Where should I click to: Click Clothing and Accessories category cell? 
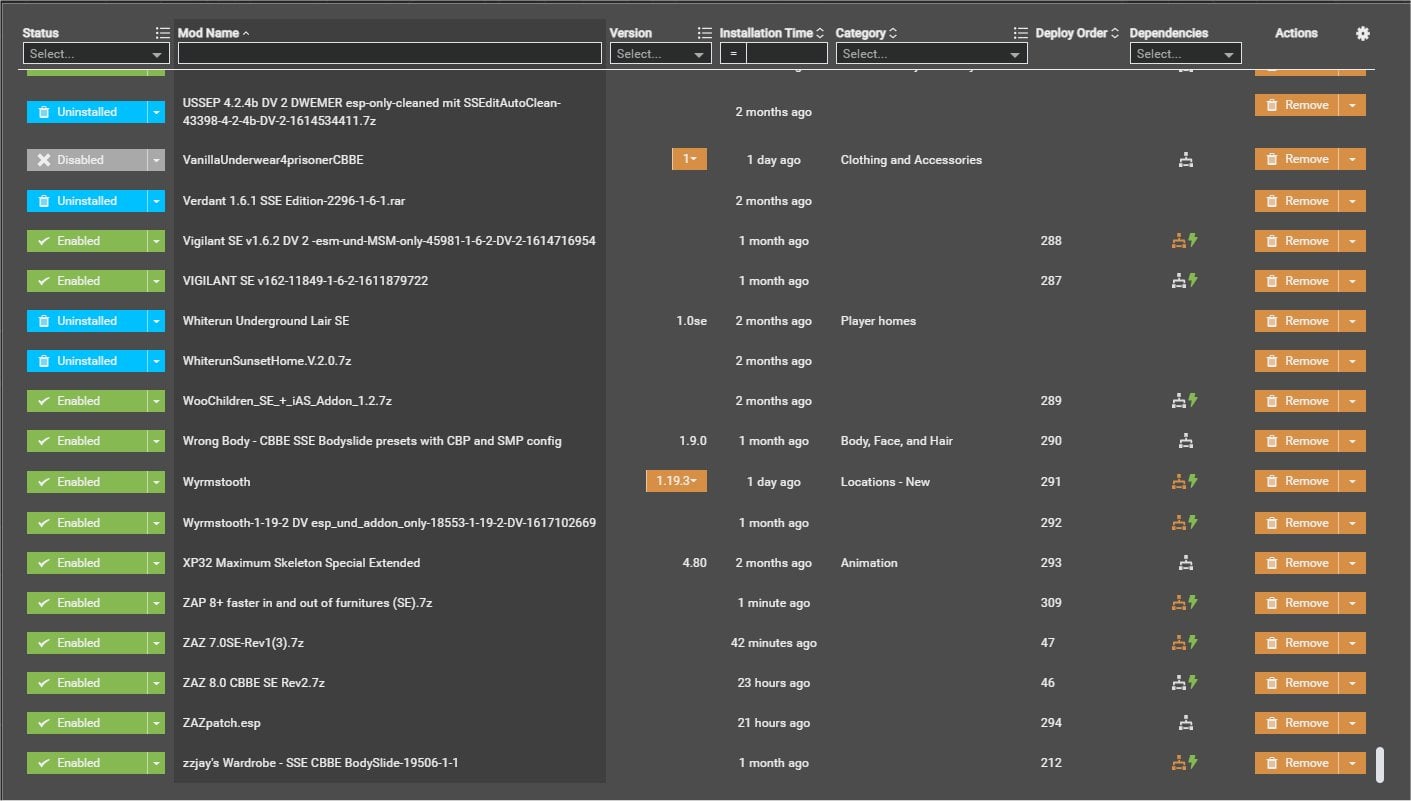point(911,160)
